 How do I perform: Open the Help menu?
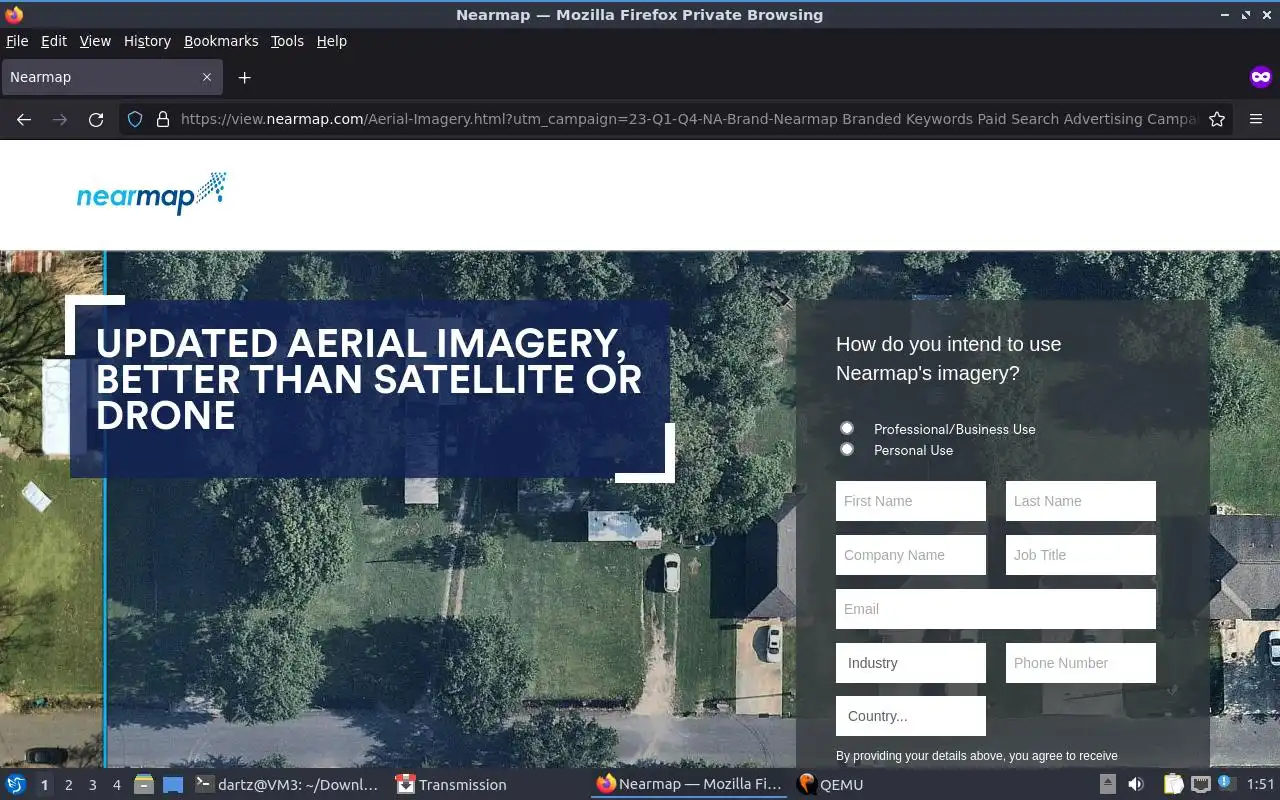tap(332, 41)
